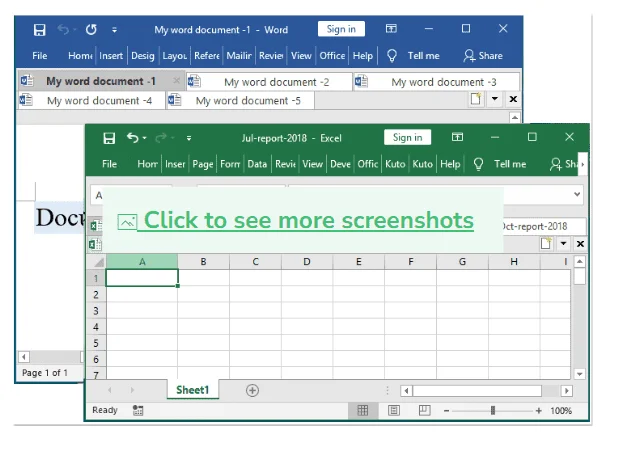Expand the Excel formula bar with the chevron
622x451 pixels.
click(577, 194)
